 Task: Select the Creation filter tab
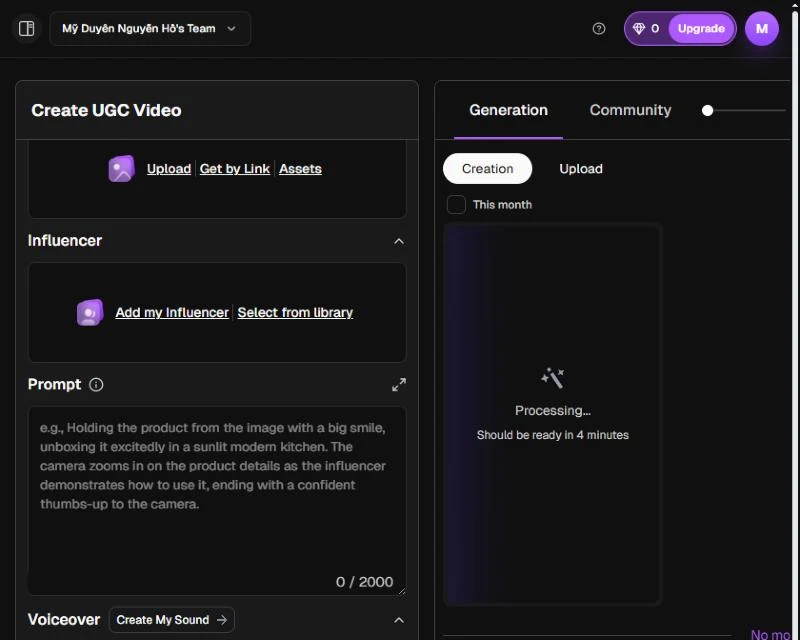click(x=488, y=168)
